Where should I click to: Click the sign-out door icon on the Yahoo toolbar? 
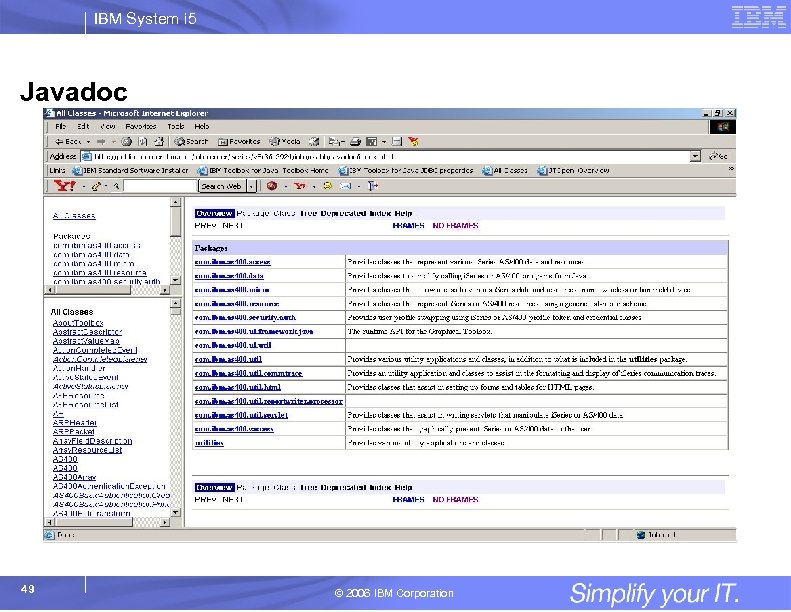pyautogui.click(x=373, y=186)
